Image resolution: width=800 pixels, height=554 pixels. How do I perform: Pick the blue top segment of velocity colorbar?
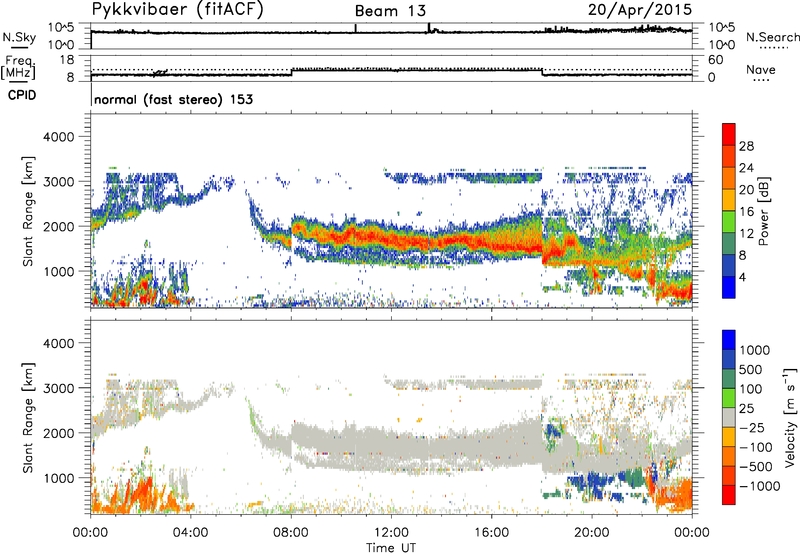tap(729, 340)
